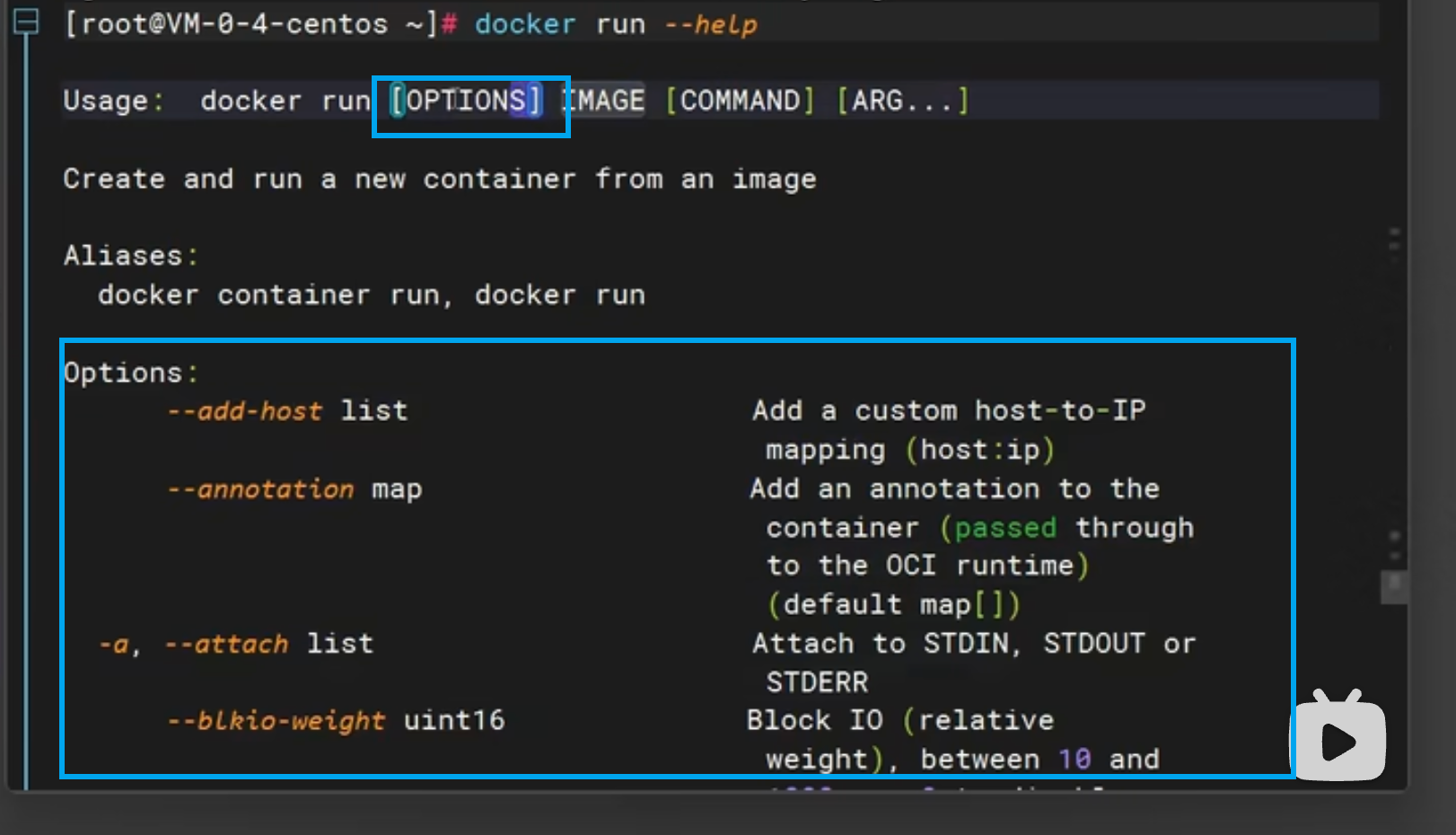
Task: Click '(default map[])' text
Action: coord(893,604)
